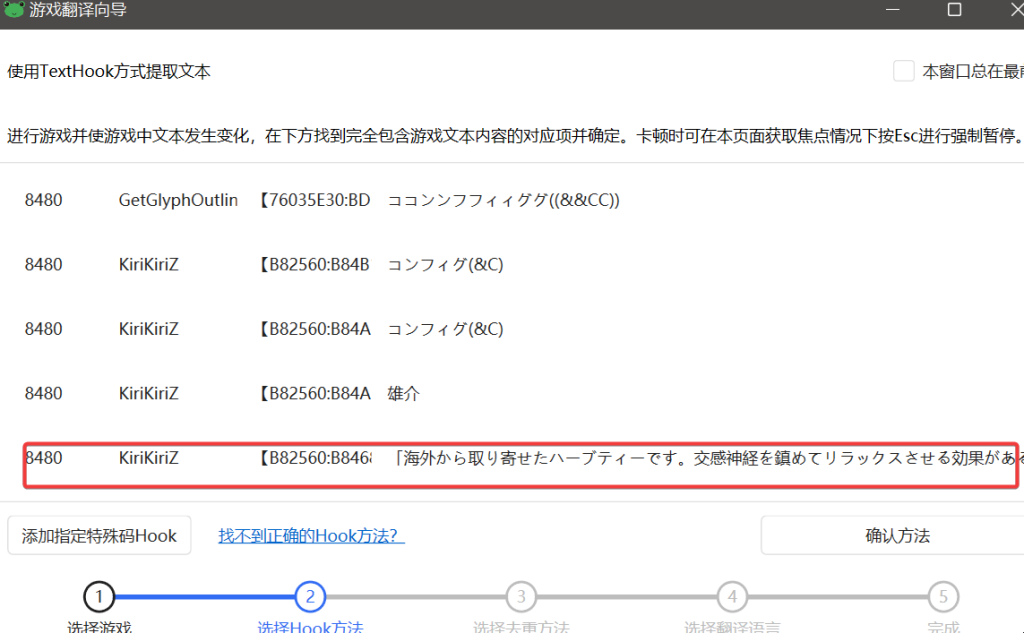Click the 游戏翻译向导 window title text
This screenshot has width=1024, height=633.
tap(79, 10)
